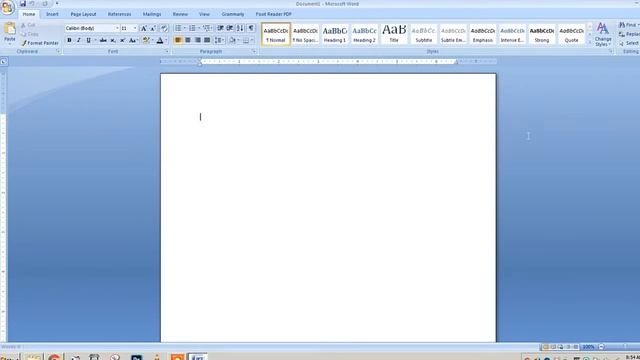Click the Bullets list icon
Image resolution: width=640 pixels, height=360 pixels.
tap(178, 28)
